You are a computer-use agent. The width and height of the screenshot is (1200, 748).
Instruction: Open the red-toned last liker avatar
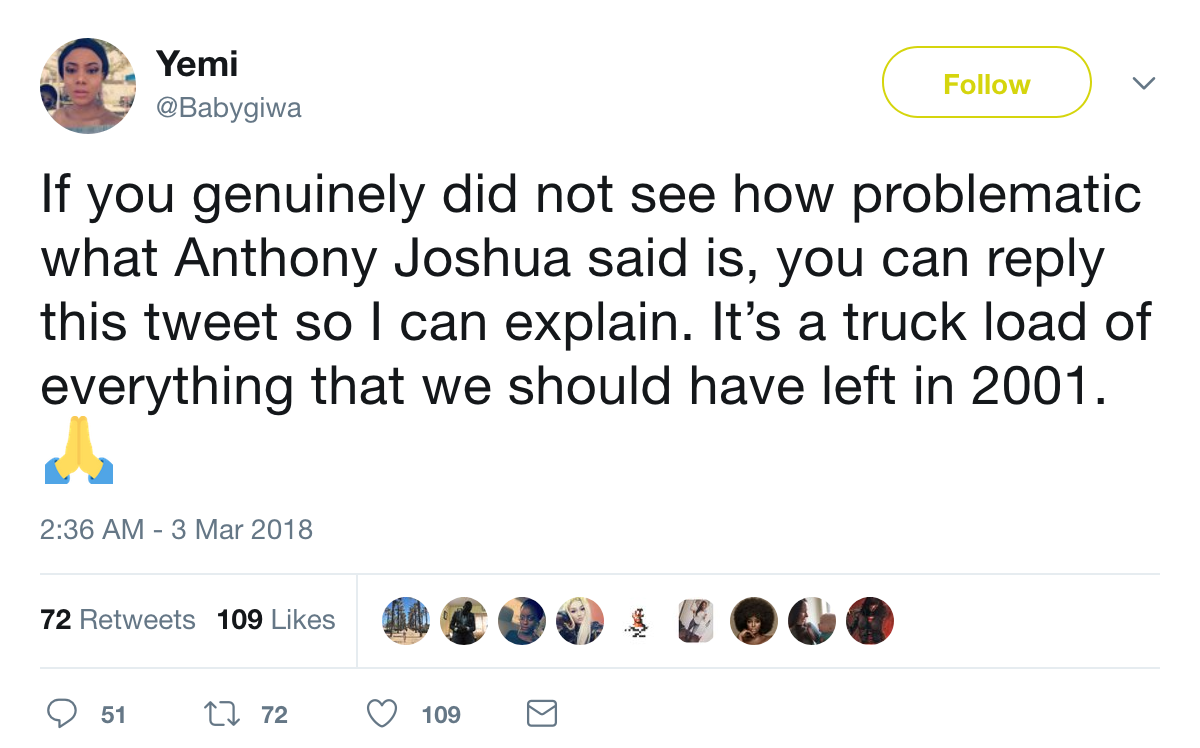click(869, 621)
